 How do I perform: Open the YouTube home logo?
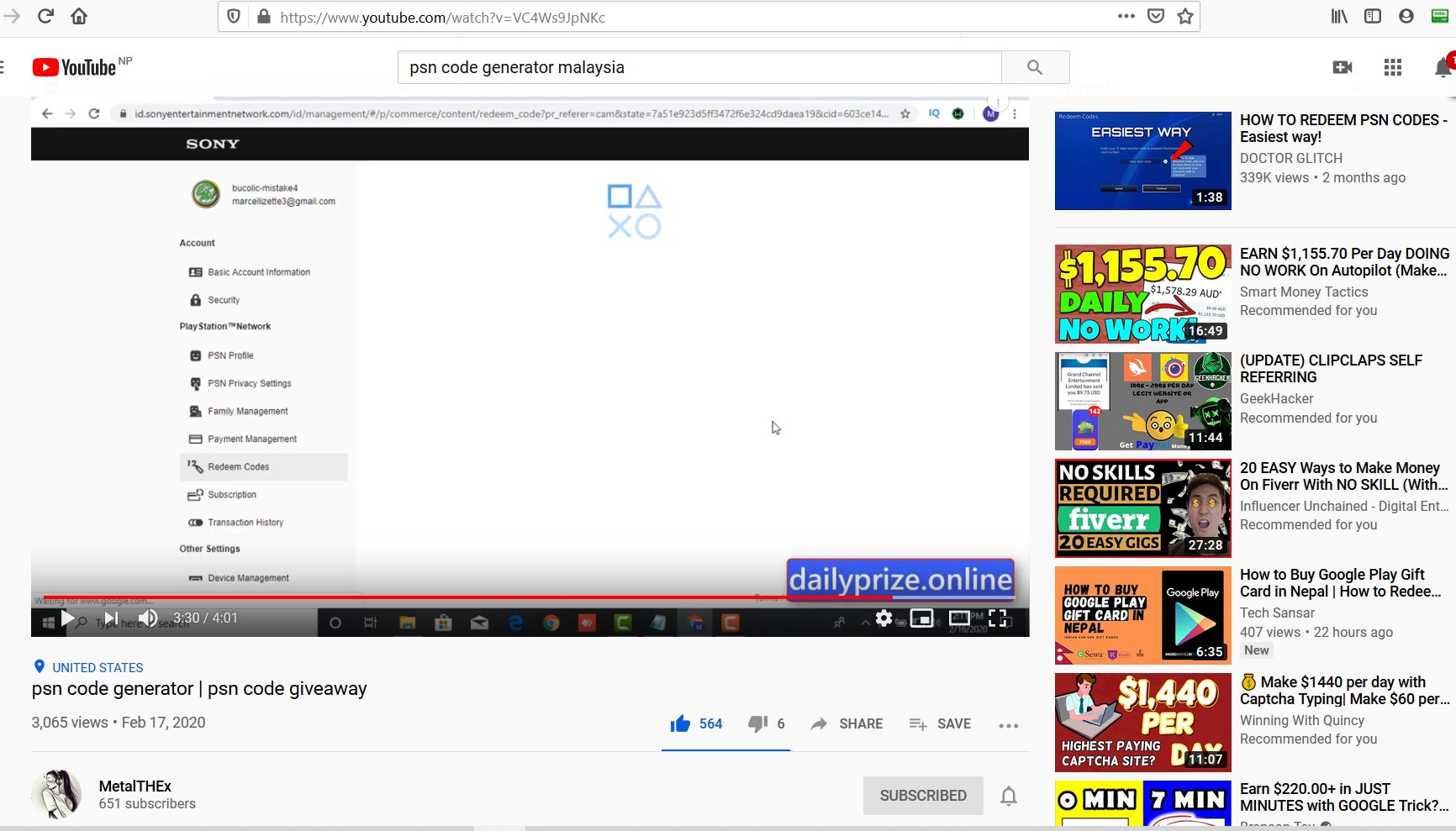tap(74, 67)
